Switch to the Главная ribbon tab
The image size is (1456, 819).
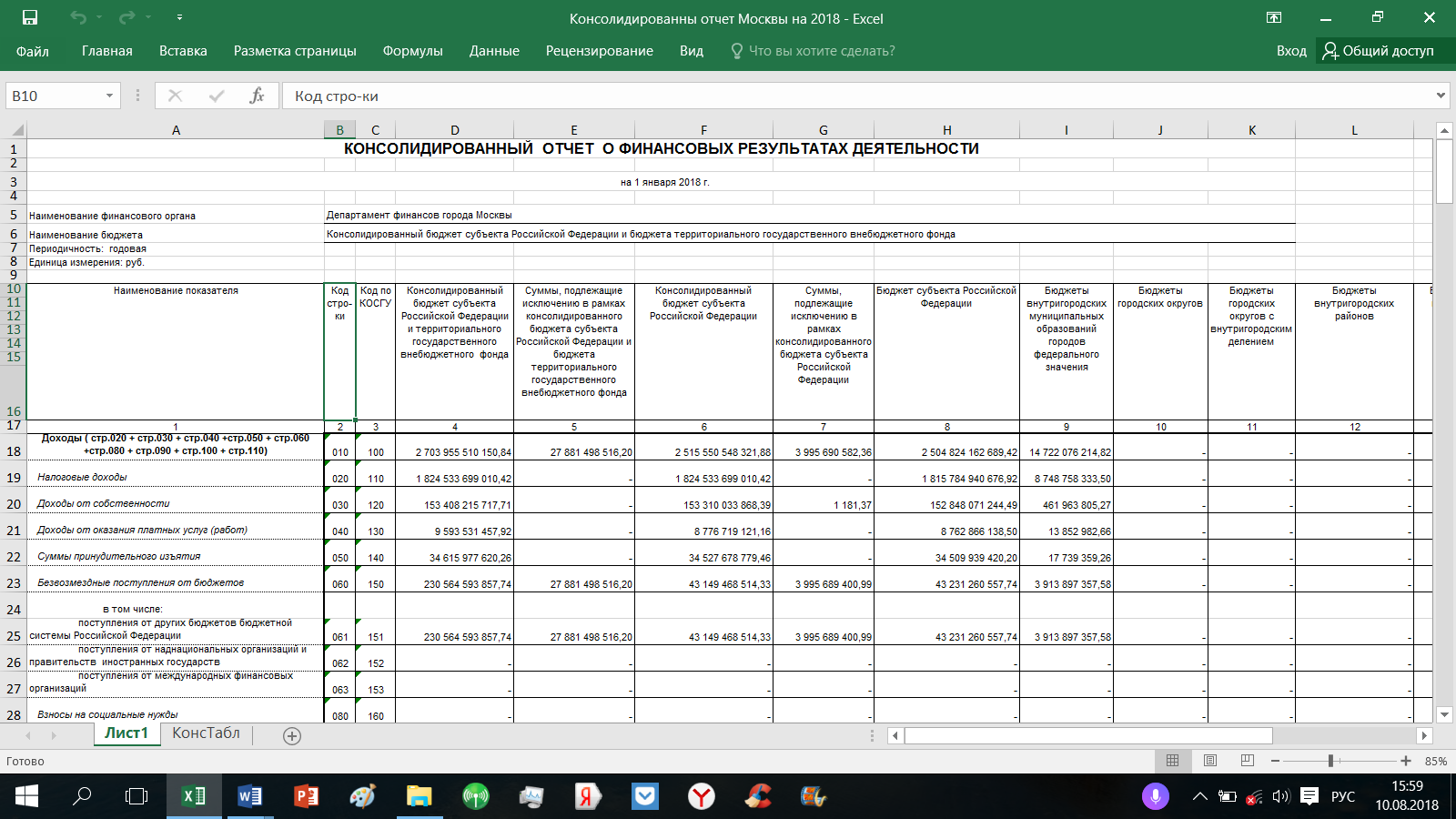(x=107, y=51)
